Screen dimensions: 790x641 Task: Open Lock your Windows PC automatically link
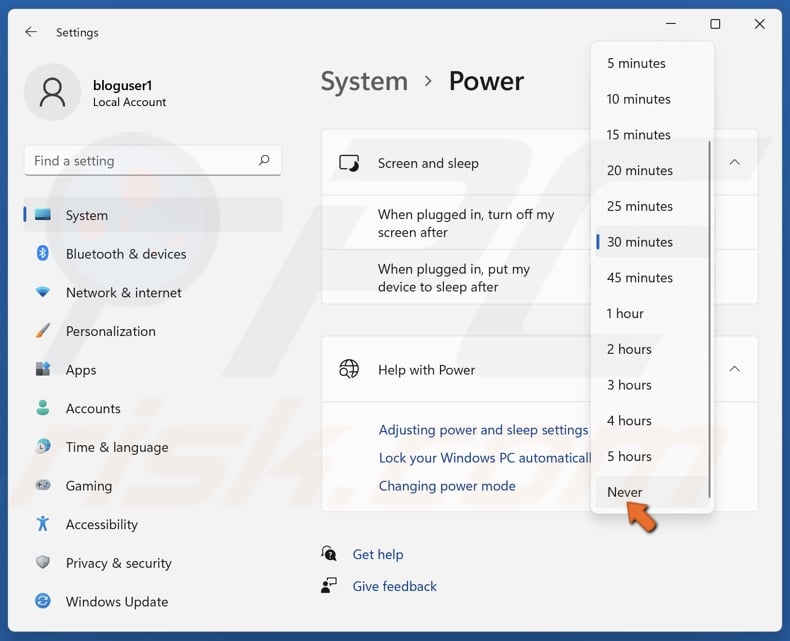coord(485,458)
